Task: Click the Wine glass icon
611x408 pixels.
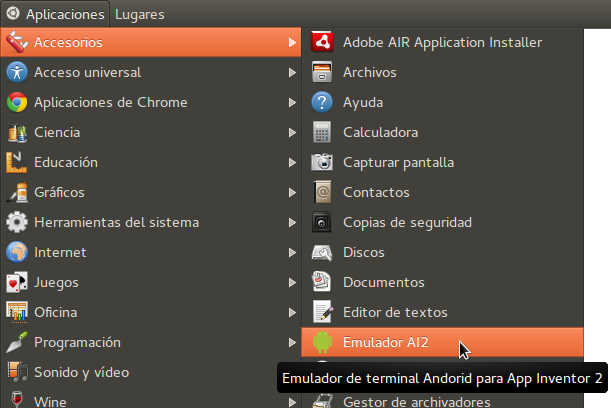Action: click(x=17, y=399)
